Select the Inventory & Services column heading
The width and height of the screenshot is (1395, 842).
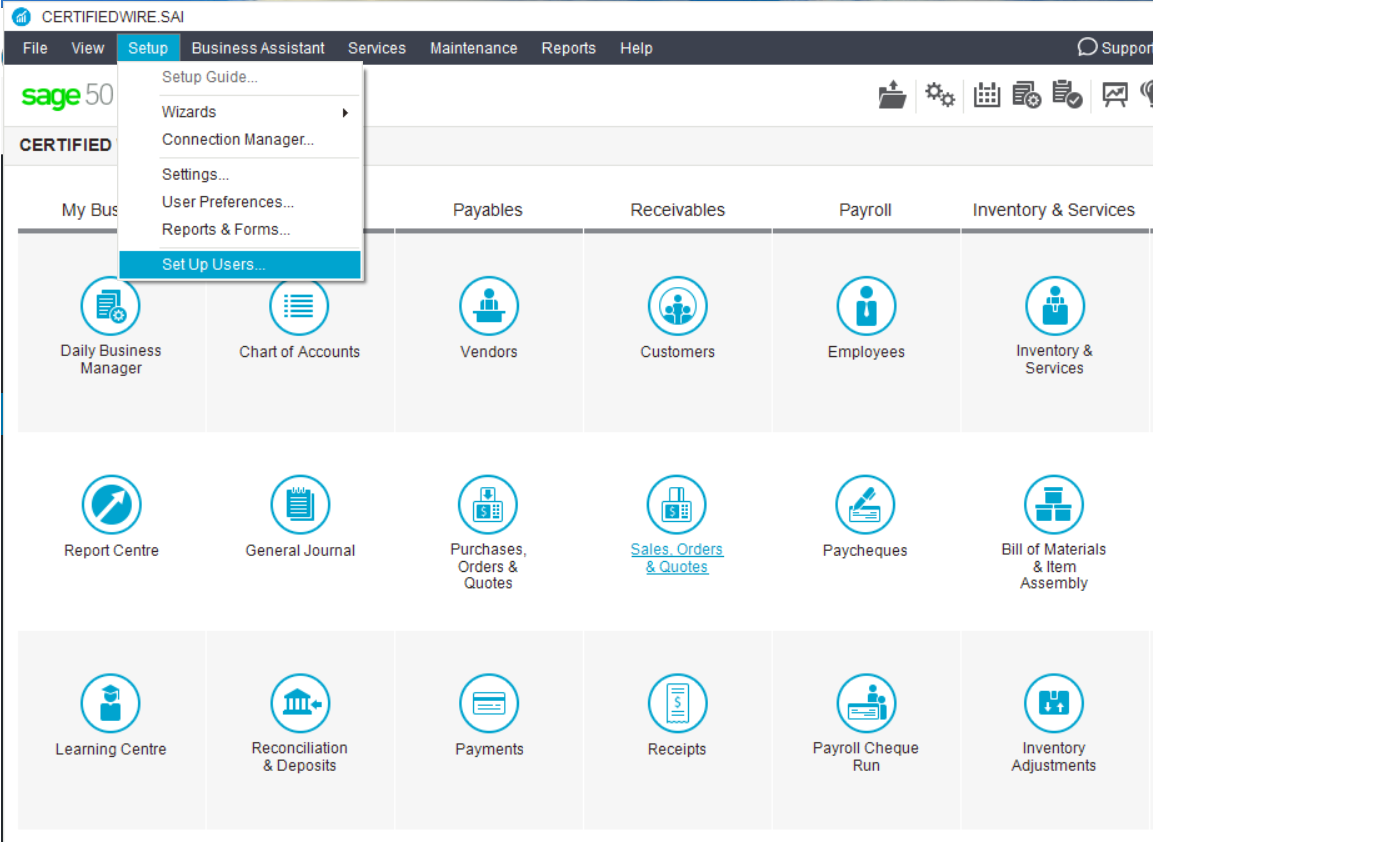click(1054, 210)
